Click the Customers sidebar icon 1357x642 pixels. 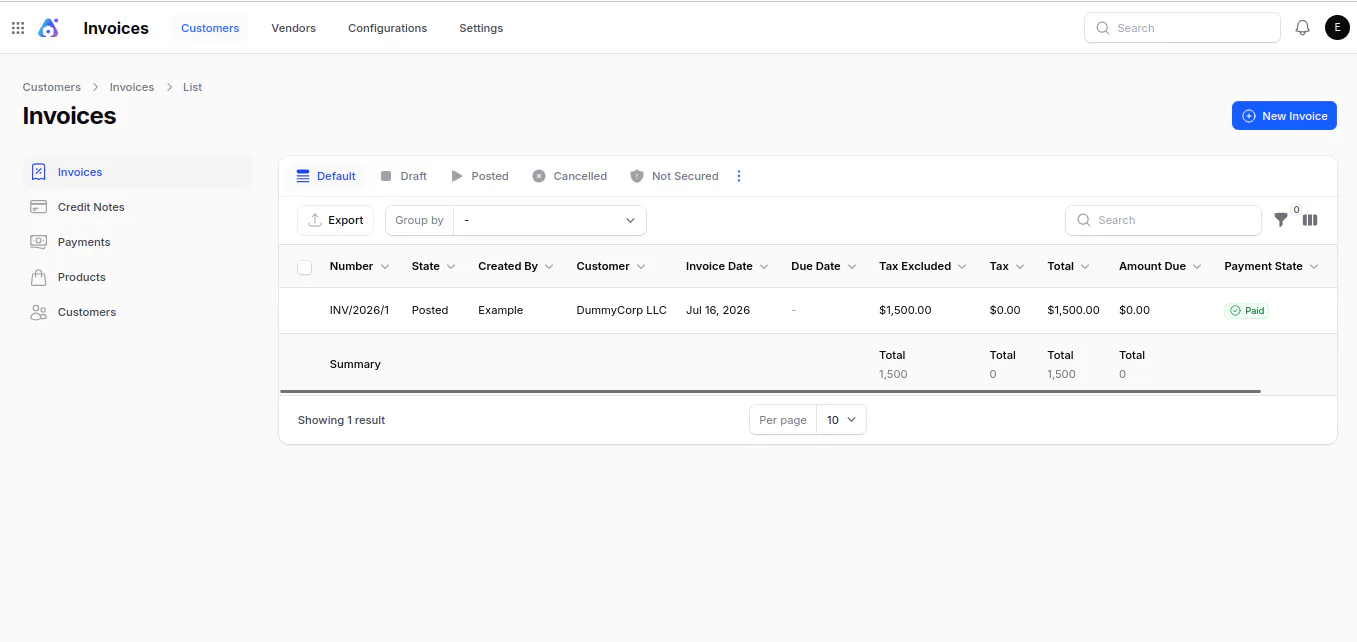pyautogui.click(x=39, y=312)
